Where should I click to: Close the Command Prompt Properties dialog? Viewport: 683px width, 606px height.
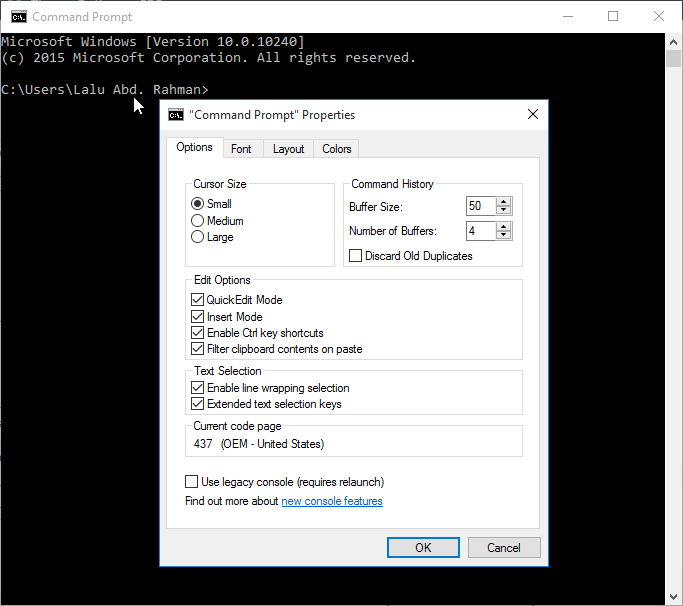(x=532, y=114)
